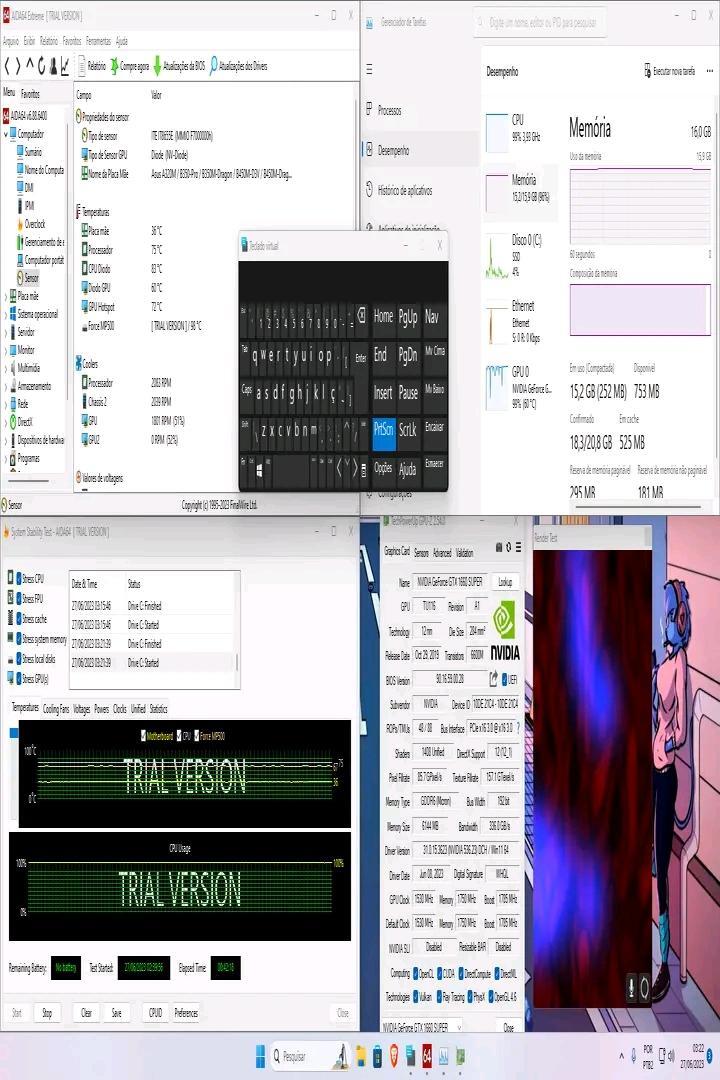Click GPU-Z screenshot camera icon

pos(498,548)
